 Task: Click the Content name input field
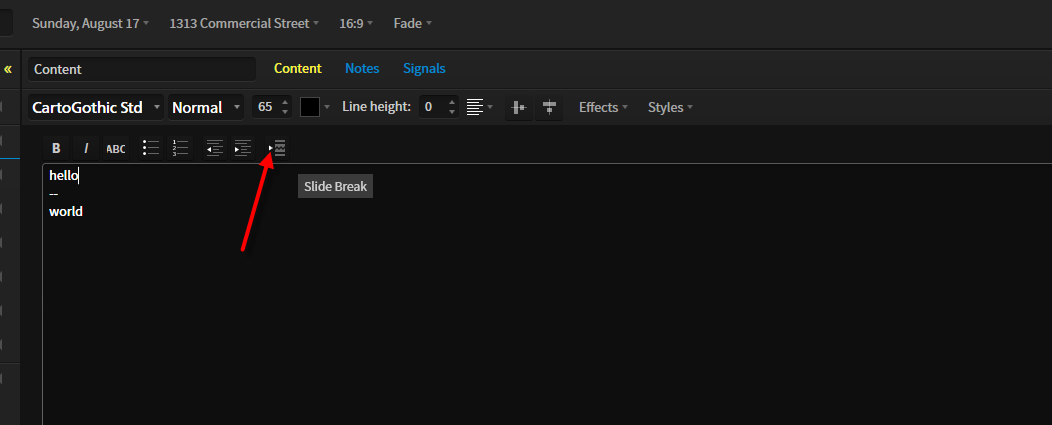[x=142, y=69]
